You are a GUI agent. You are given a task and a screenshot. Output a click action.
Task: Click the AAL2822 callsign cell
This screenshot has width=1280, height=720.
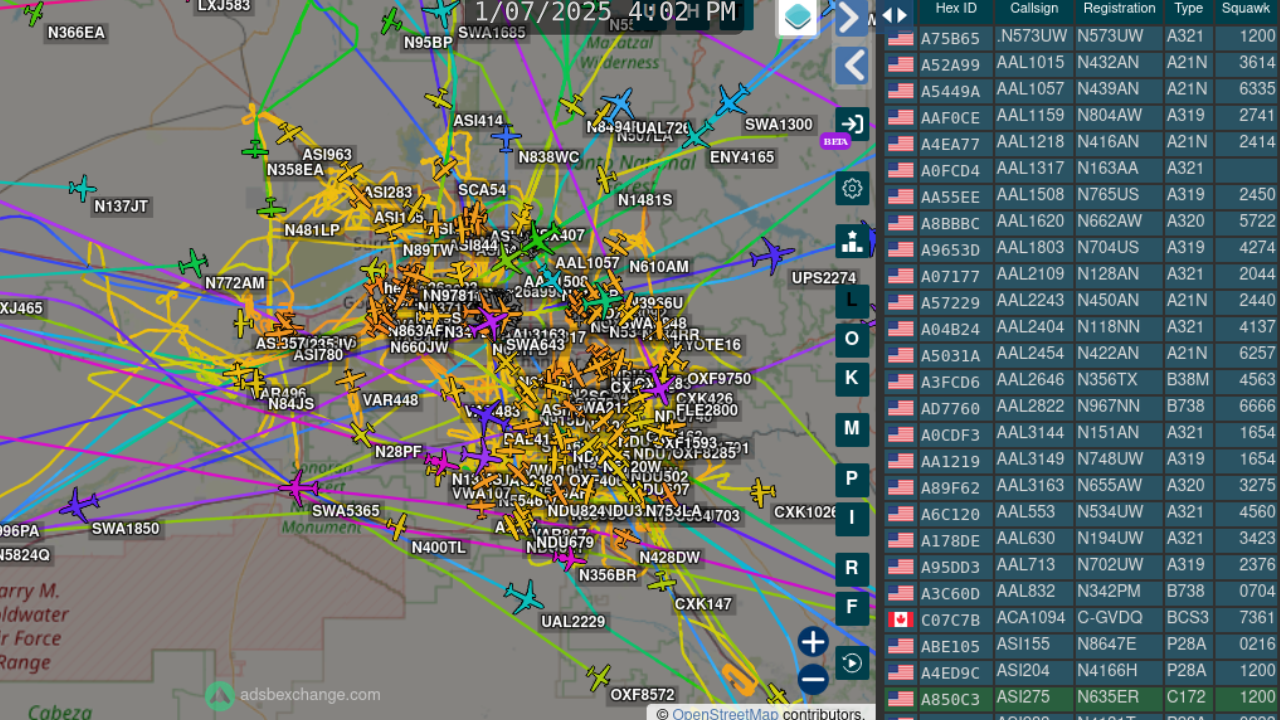click(x=1034, y=407)
